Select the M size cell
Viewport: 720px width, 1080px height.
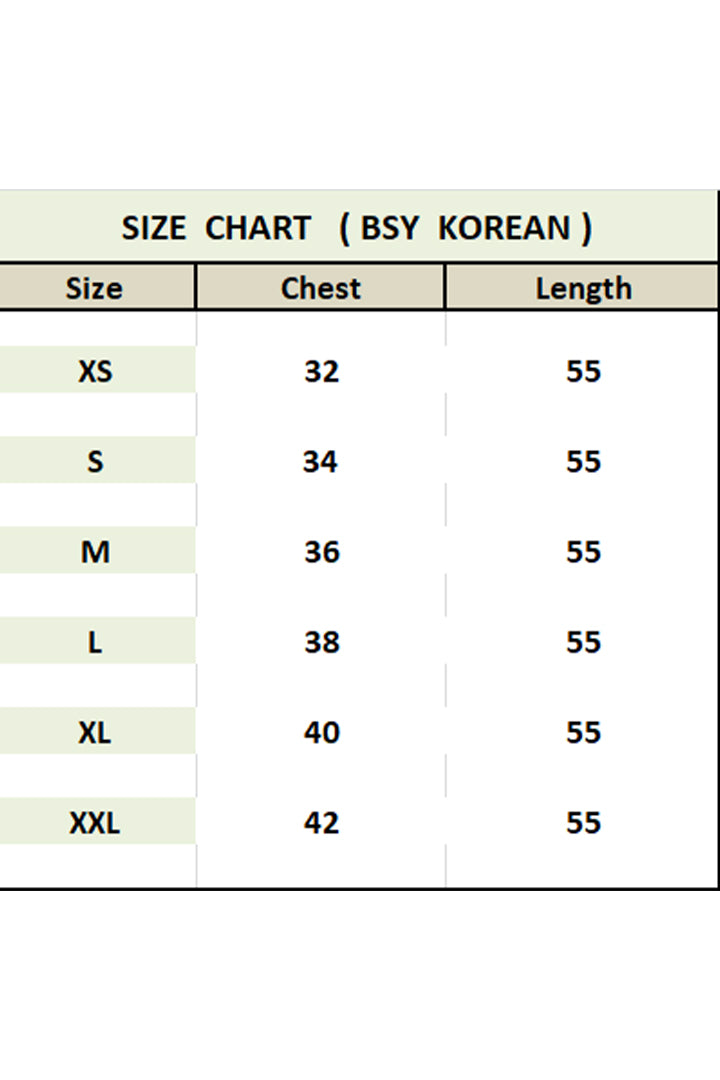[95, 551]
